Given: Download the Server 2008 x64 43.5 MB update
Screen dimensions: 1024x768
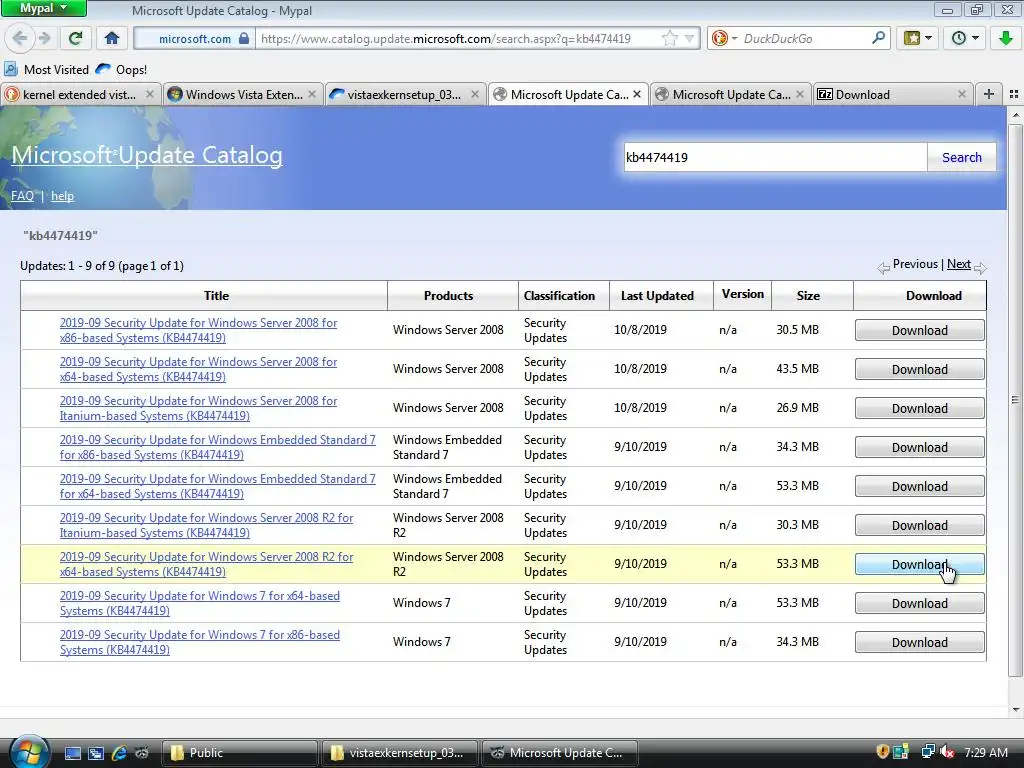Looking at the screenshot, I should 920,370.
